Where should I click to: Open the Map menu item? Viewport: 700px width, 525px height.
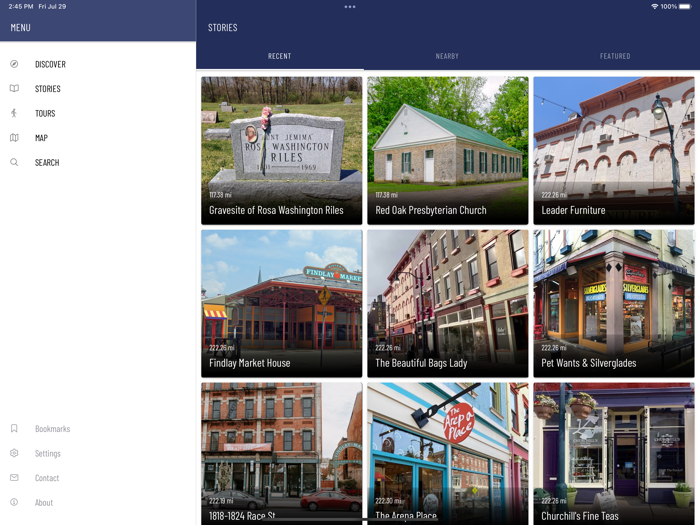pos(98,138)
